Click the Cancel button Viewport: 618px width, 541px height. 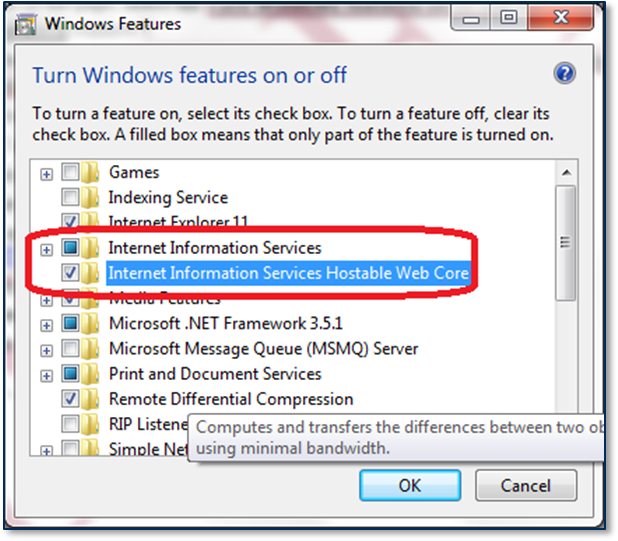(526, 485)
